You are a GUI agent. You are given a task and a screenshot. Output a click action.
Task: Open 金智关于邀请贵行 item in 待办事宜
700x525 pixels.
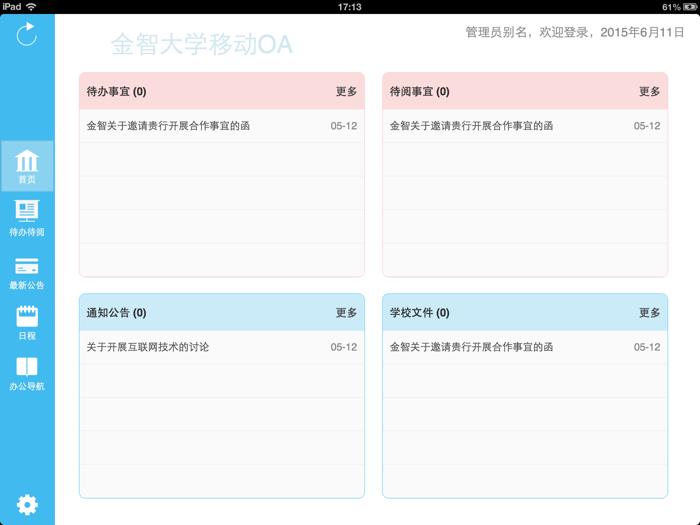[x=222, y=126]
